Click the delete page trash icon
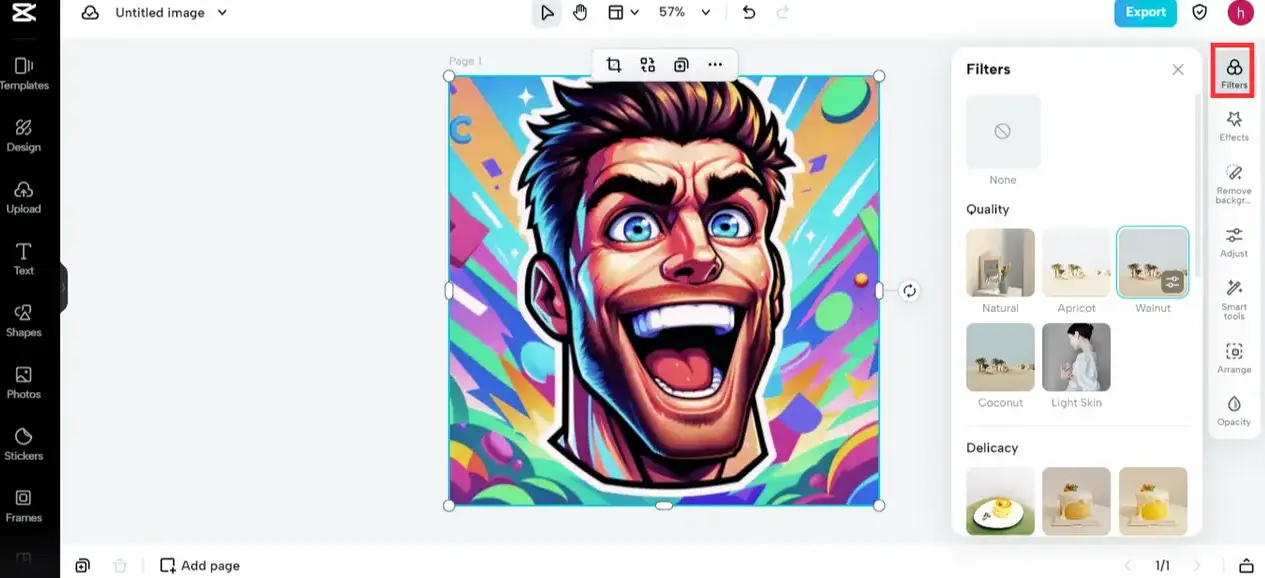This screenshot has width=1265, height=578. pos(120,565)
